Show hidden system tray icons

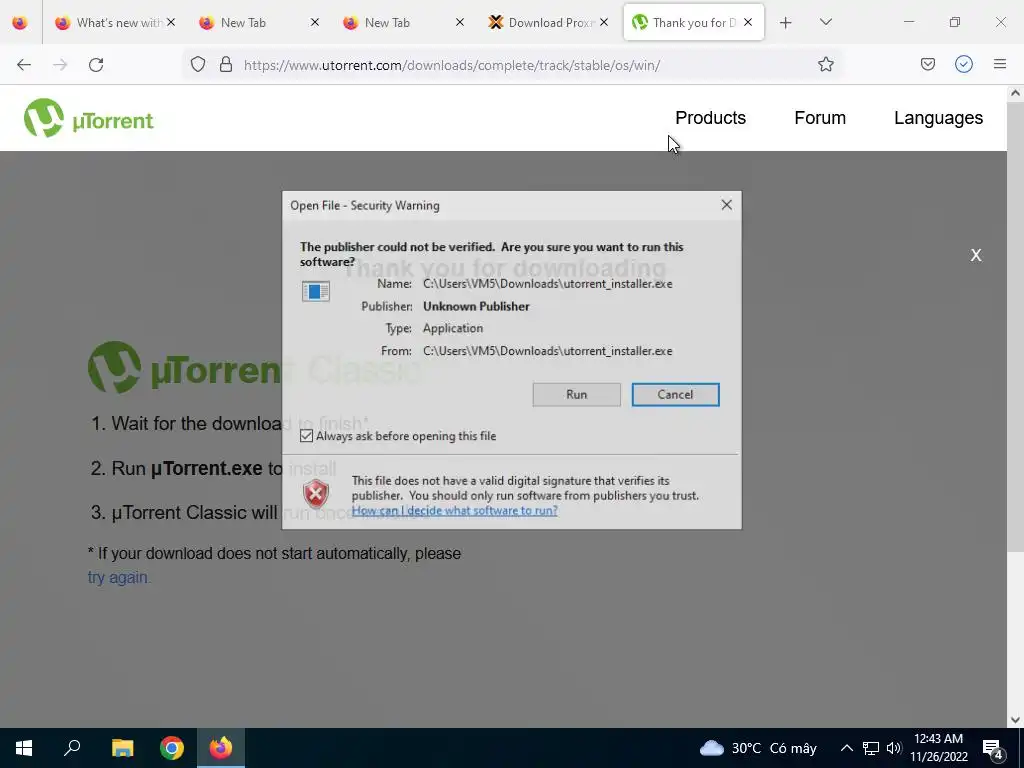coord(846,748)
